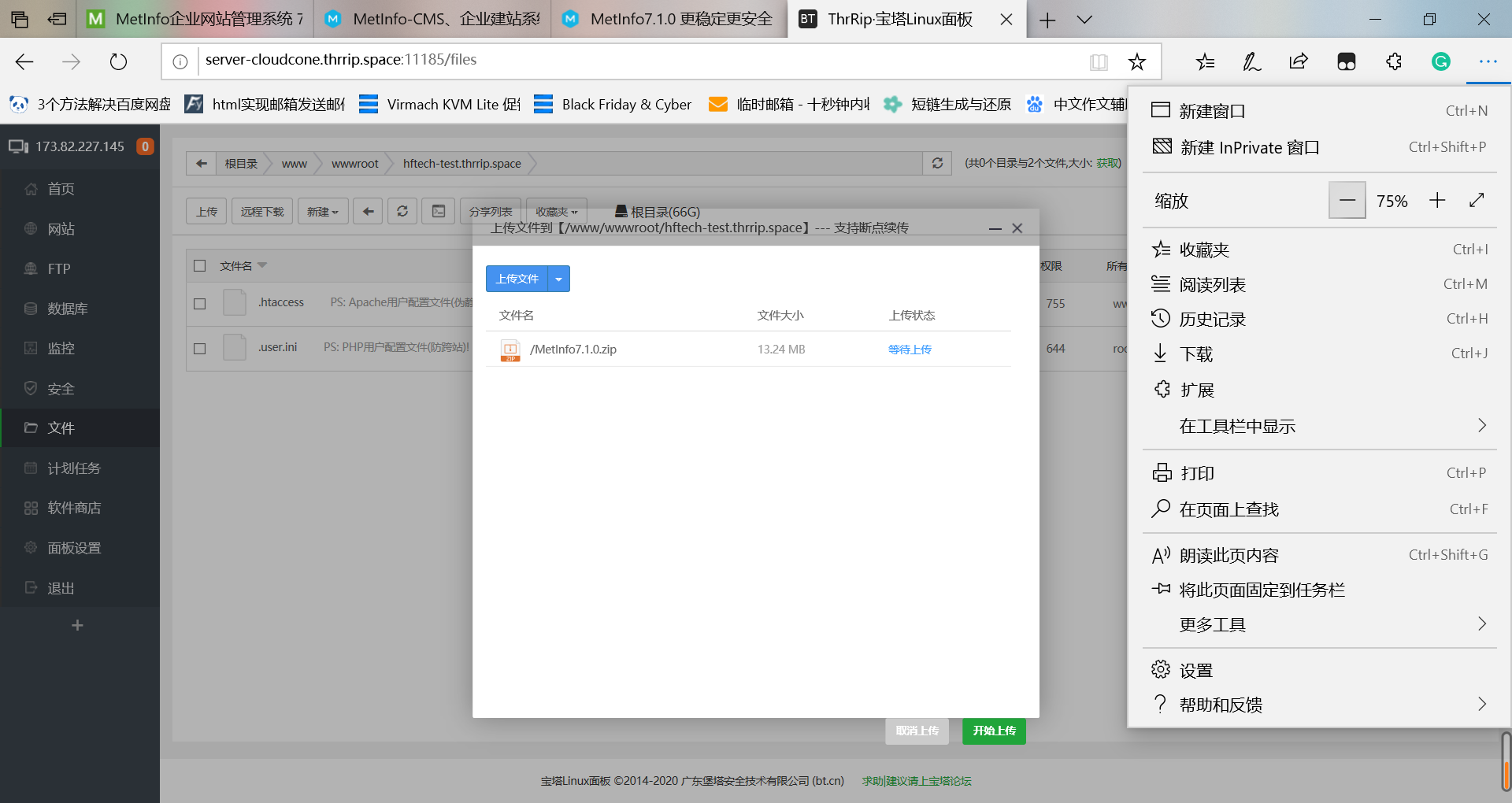Click 开始上传 green button

pyautogui.click(x=994, y=731)
